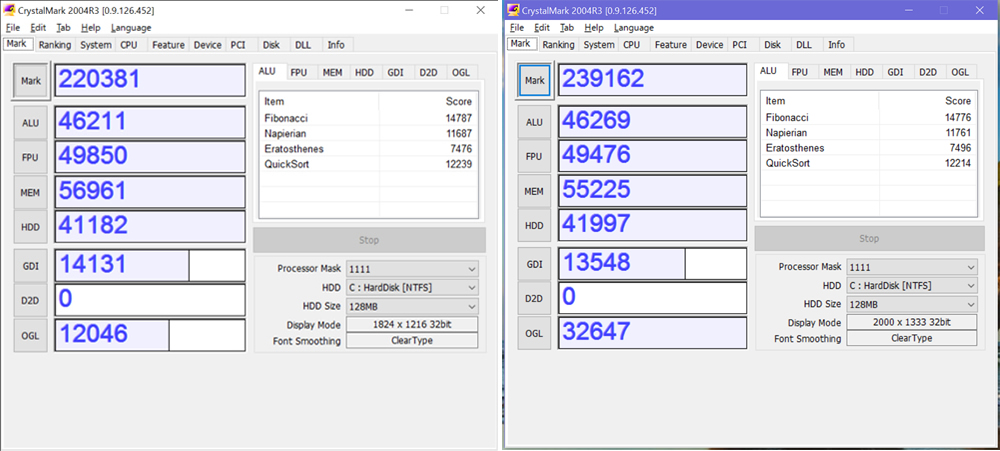1000x451 pixels.
Task: Click the 2000 x 1333 32bit display mode
Action: click(911, 323)
